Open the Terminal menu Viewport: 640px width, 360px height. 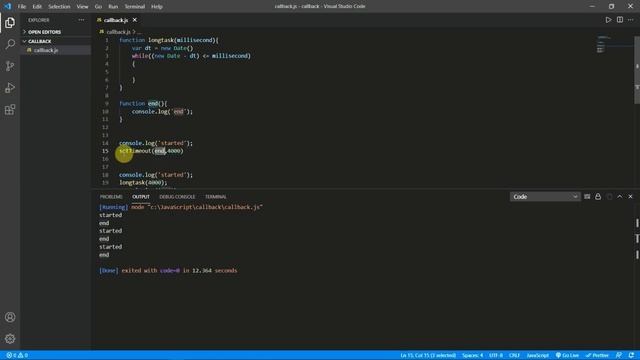point(135,7)
